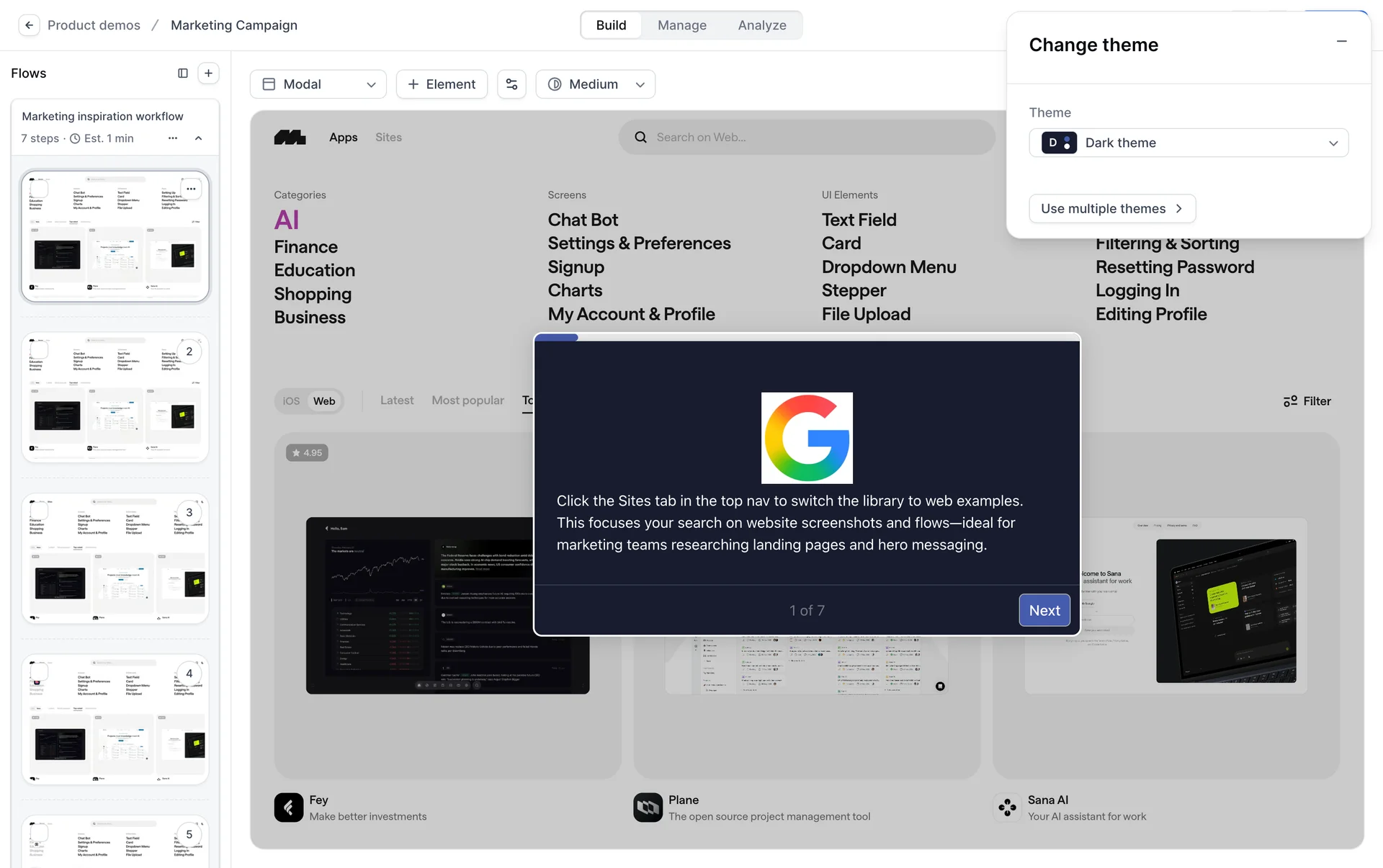The image size is (1383, 868).
Task: Open the Medium size dropdown
Action: tap(595, 84)
